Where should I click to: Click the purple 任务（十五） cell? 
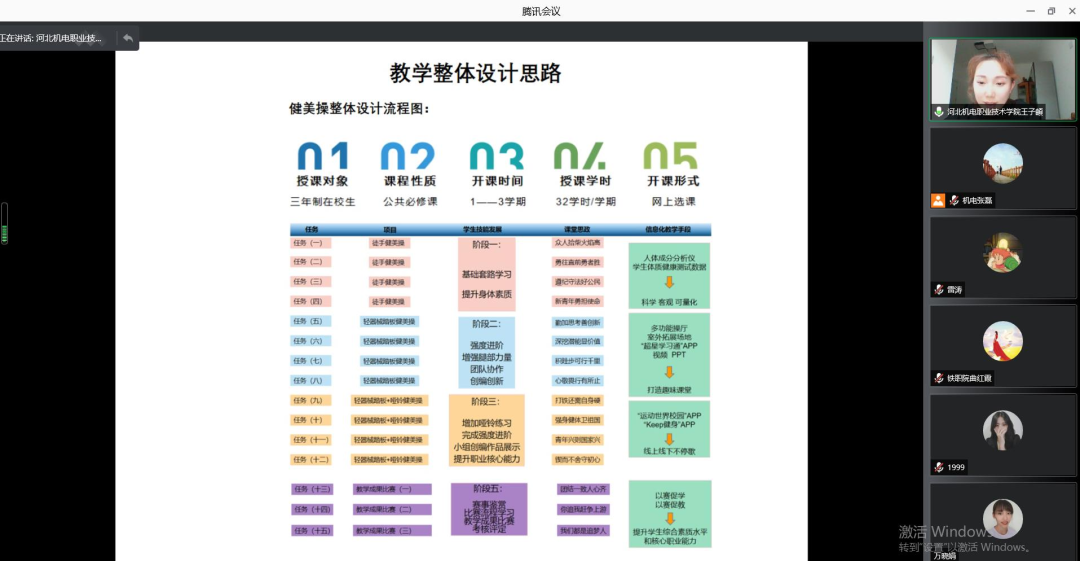click(312, 531)
